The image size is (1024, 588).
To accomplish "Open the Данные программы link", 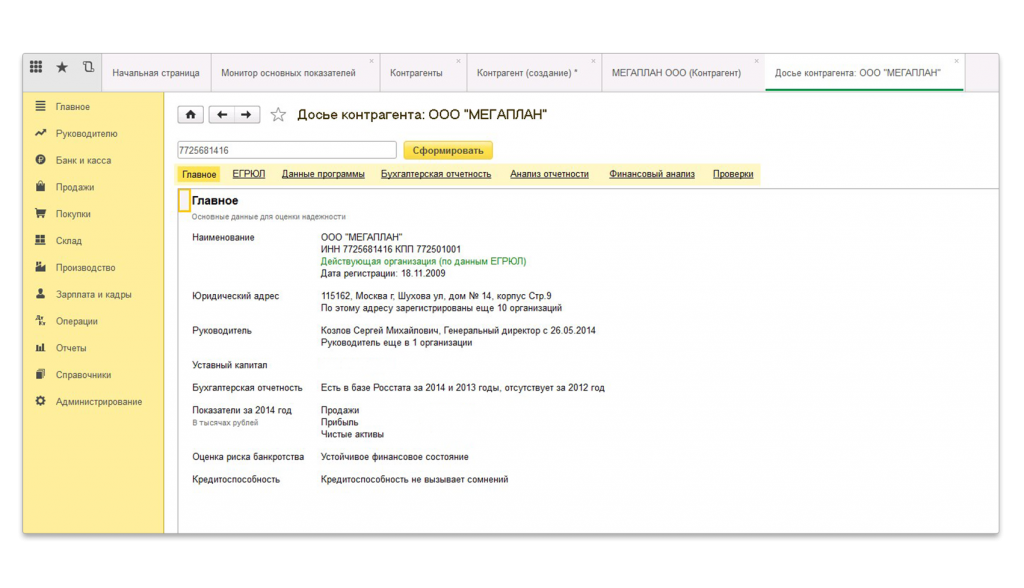I will coord(323,174).
